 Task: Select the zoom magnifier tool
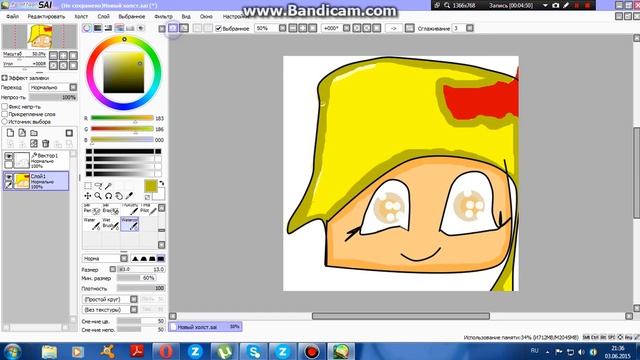(98, 196)
